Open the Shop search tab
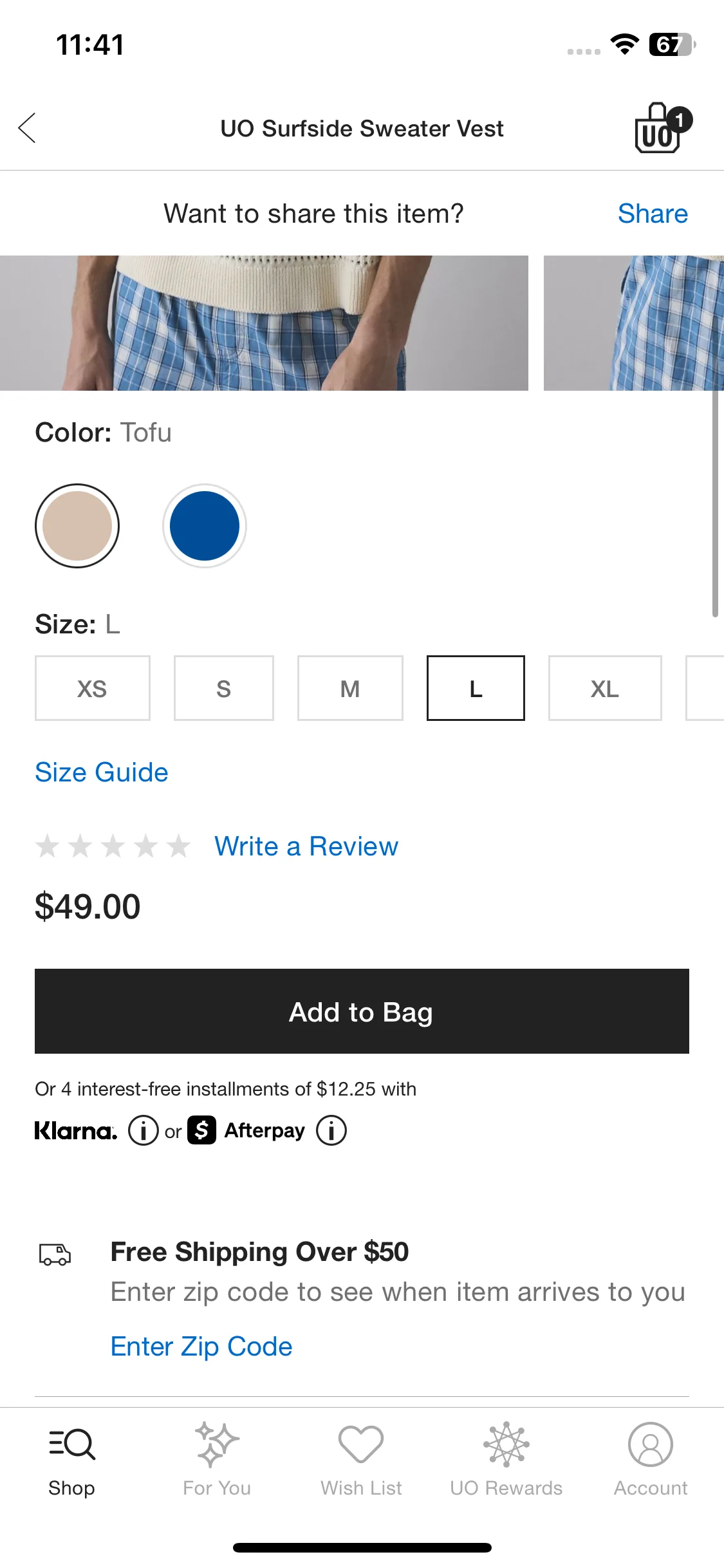Screen dimensions: 724x1568 [71, 1459]
